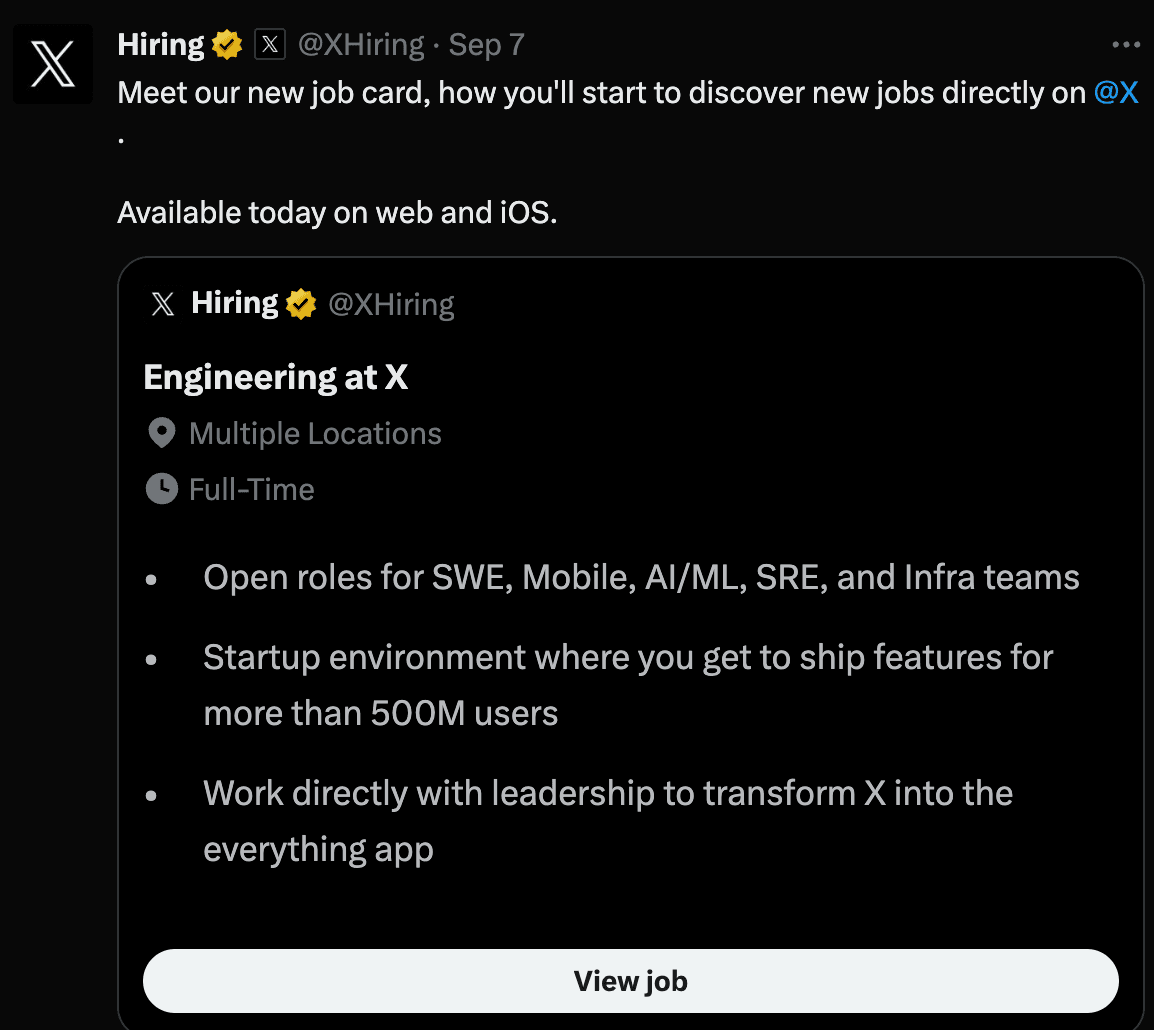Open the tweet options menu via the three dots
Image resolution: width=1154 pixels, height=1030 pixels.
1125,43
